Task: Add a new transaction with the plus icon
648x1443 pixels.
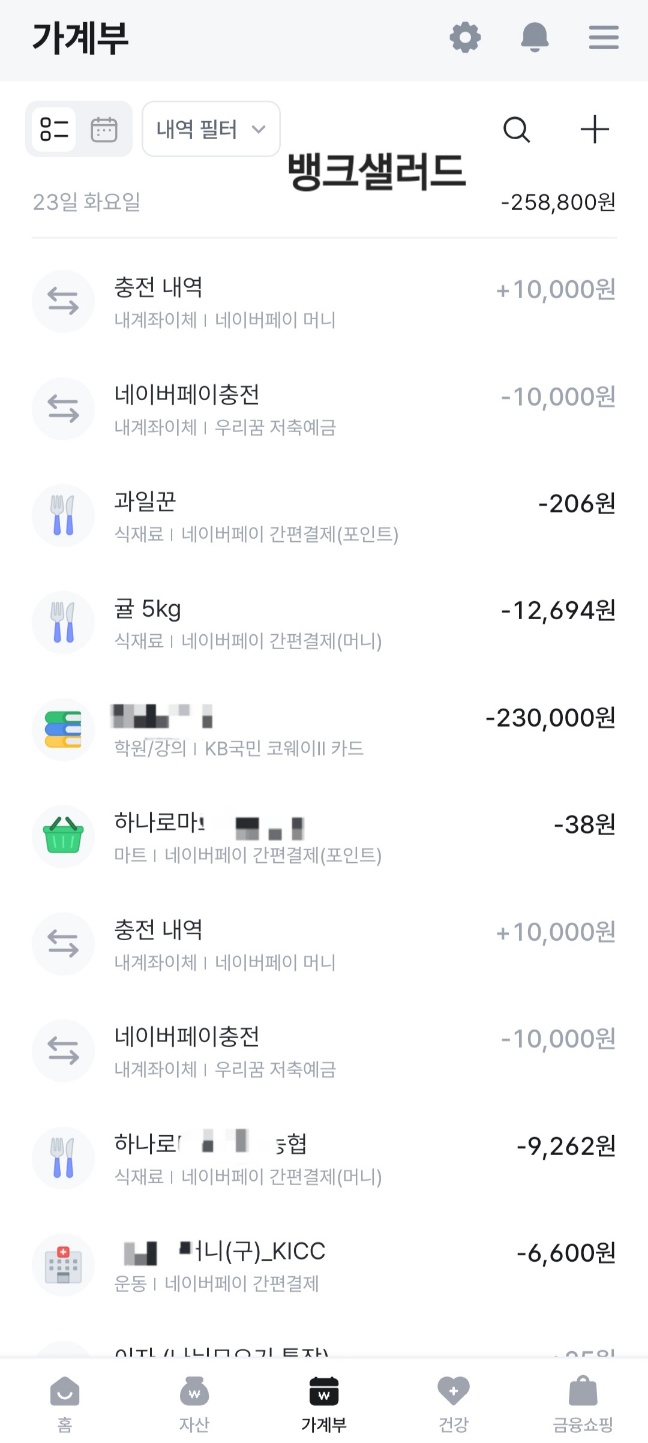Action: (x=594, y=129)
